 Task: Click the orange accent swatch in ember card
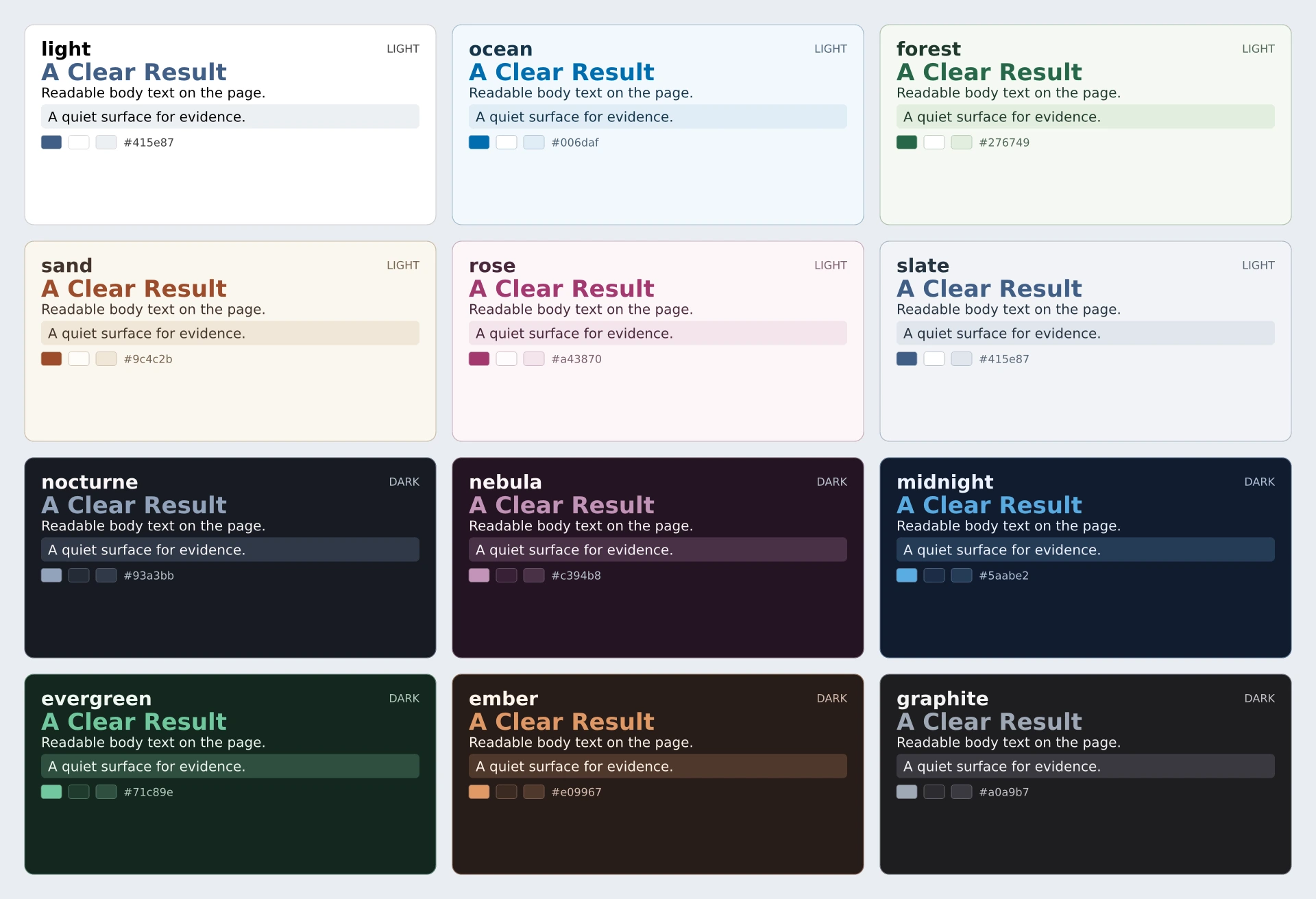point(479,792)
